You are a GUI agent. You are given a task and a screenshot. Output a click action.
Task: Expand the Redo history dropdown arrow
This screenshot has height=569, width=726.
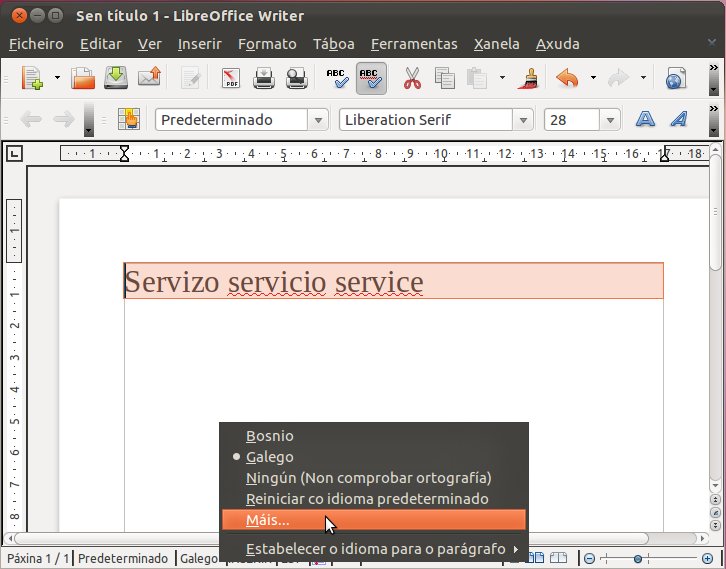[x=643, y=78]
